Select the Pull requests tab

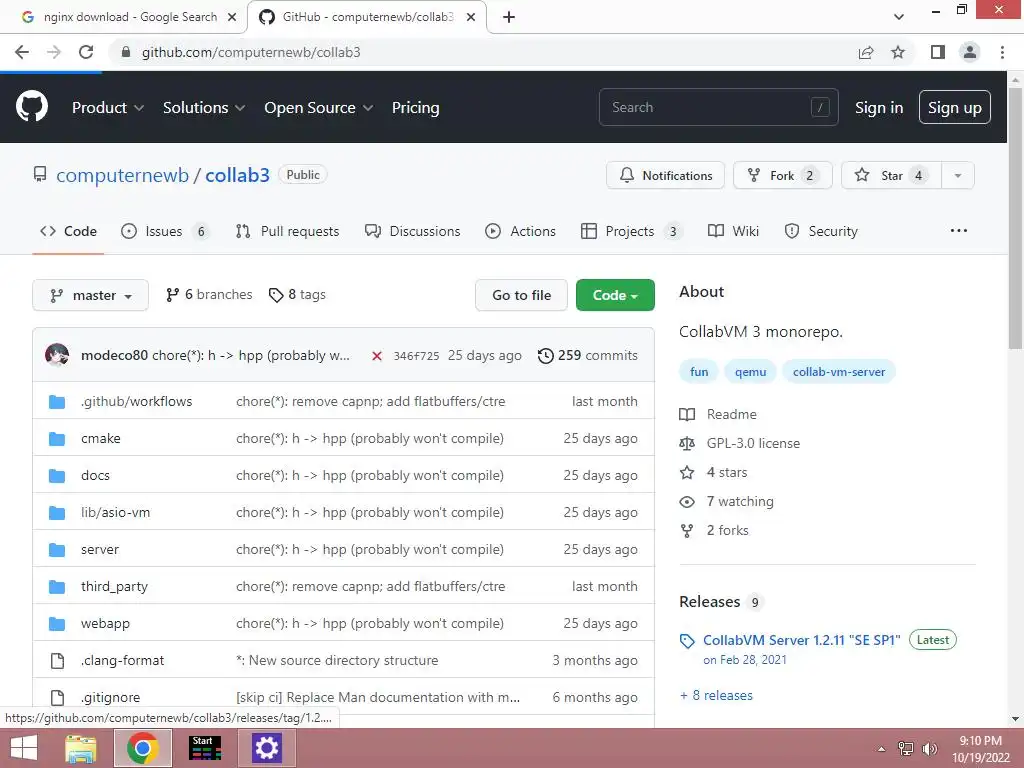pos(287,231)
